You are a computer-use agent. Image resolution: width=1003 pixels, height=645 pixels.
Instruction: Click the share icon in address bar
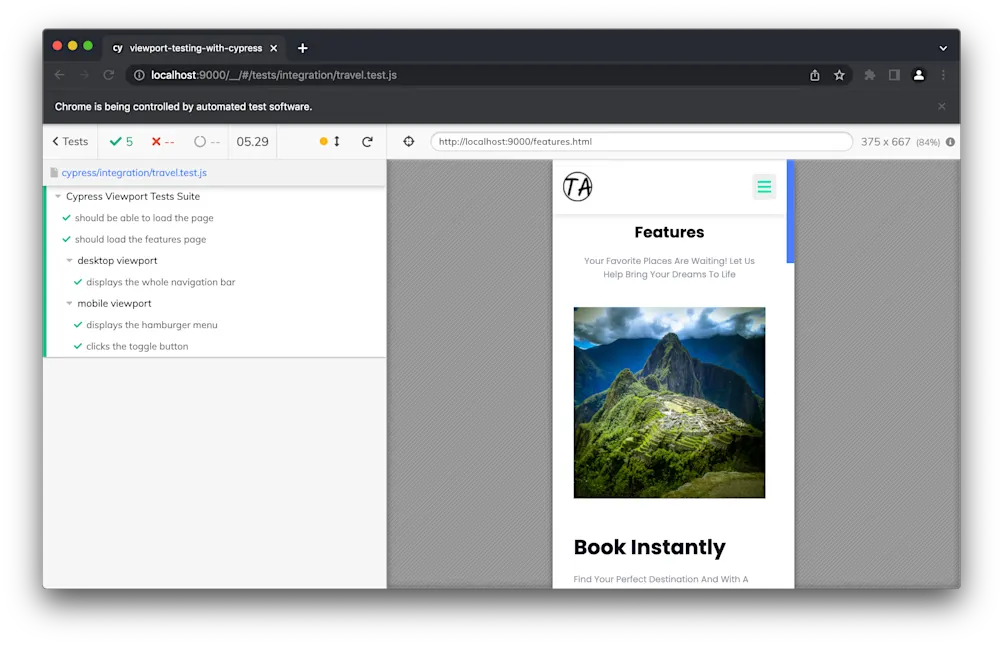(x=814, y=75)
